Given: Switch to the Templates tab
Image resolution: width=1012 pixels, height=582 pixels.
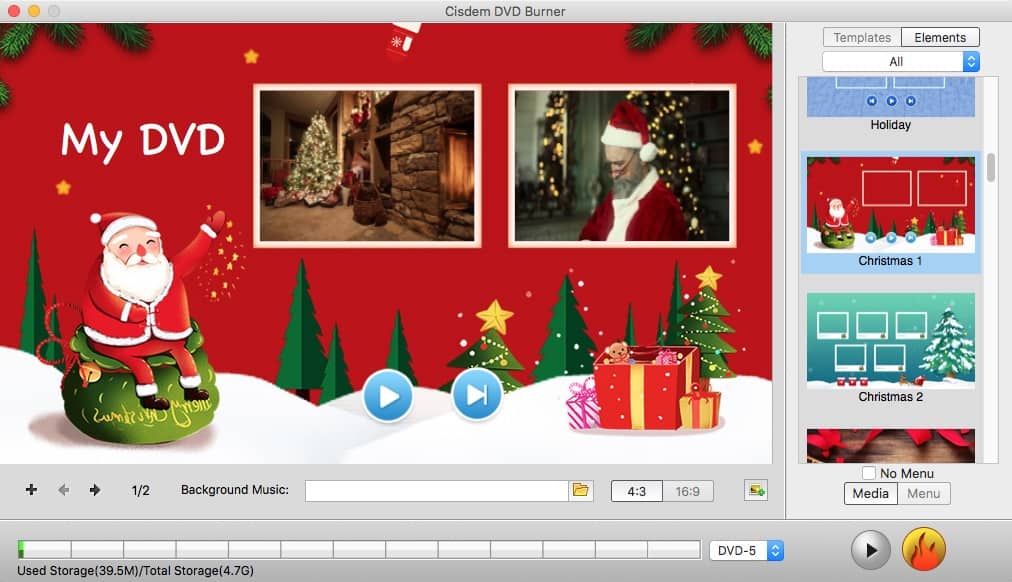Looking at the screenshot, I should pyautogui.click(x=862, y=38).
